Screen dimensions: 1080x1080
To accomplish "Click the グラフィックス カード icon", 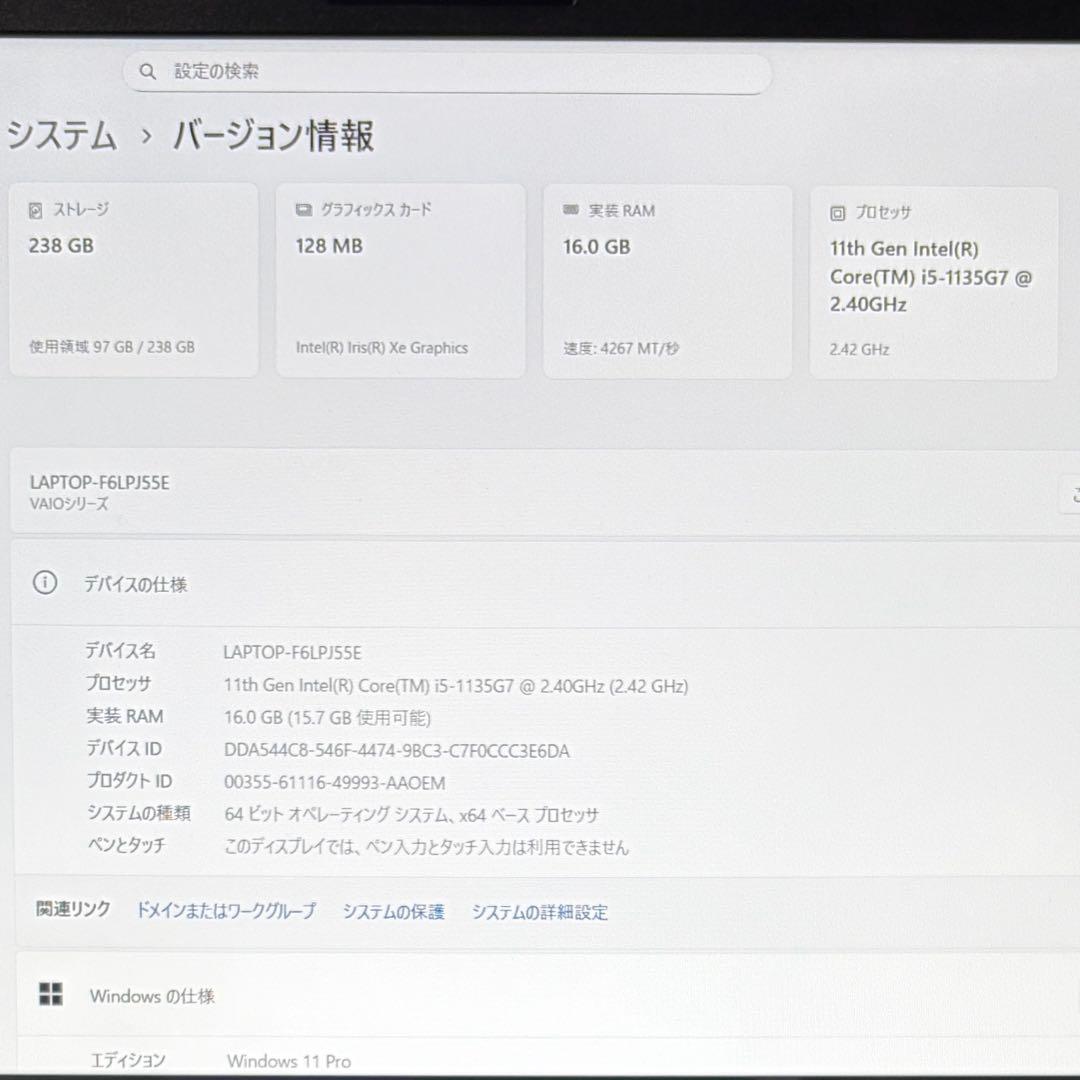I will (x=304, y=209).
